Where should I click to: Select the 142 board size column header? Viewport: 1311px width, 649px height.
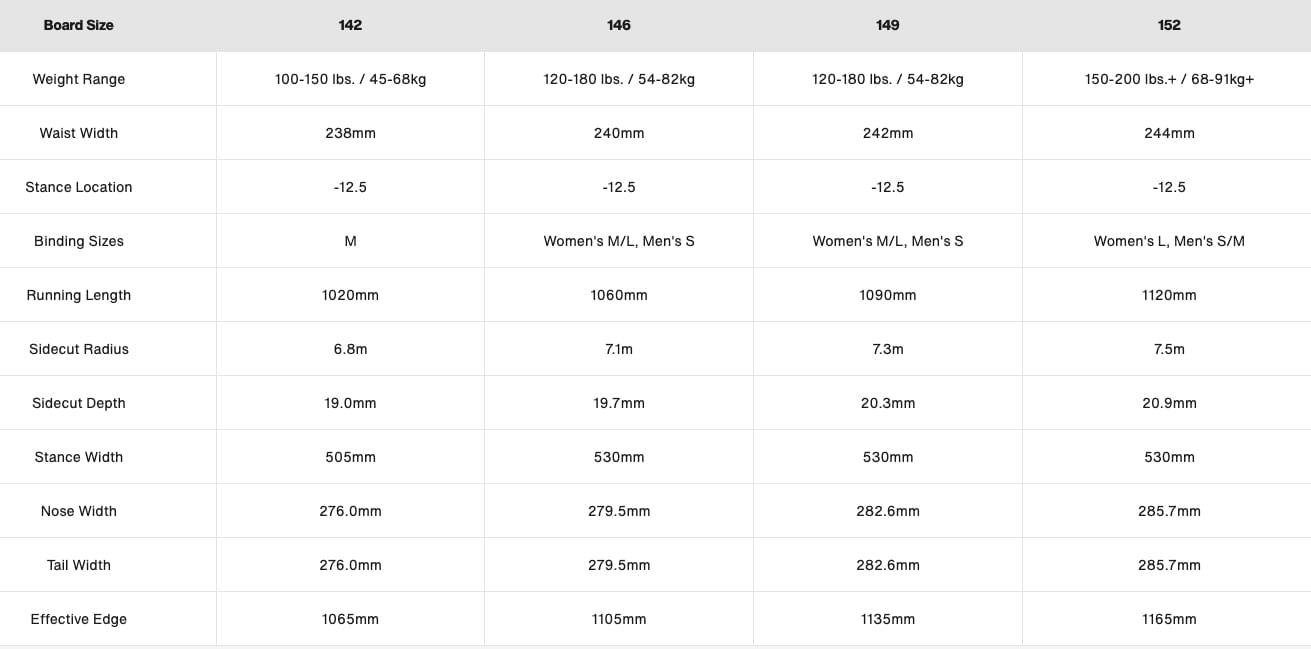pyautogui.click(x=350, y=25)
